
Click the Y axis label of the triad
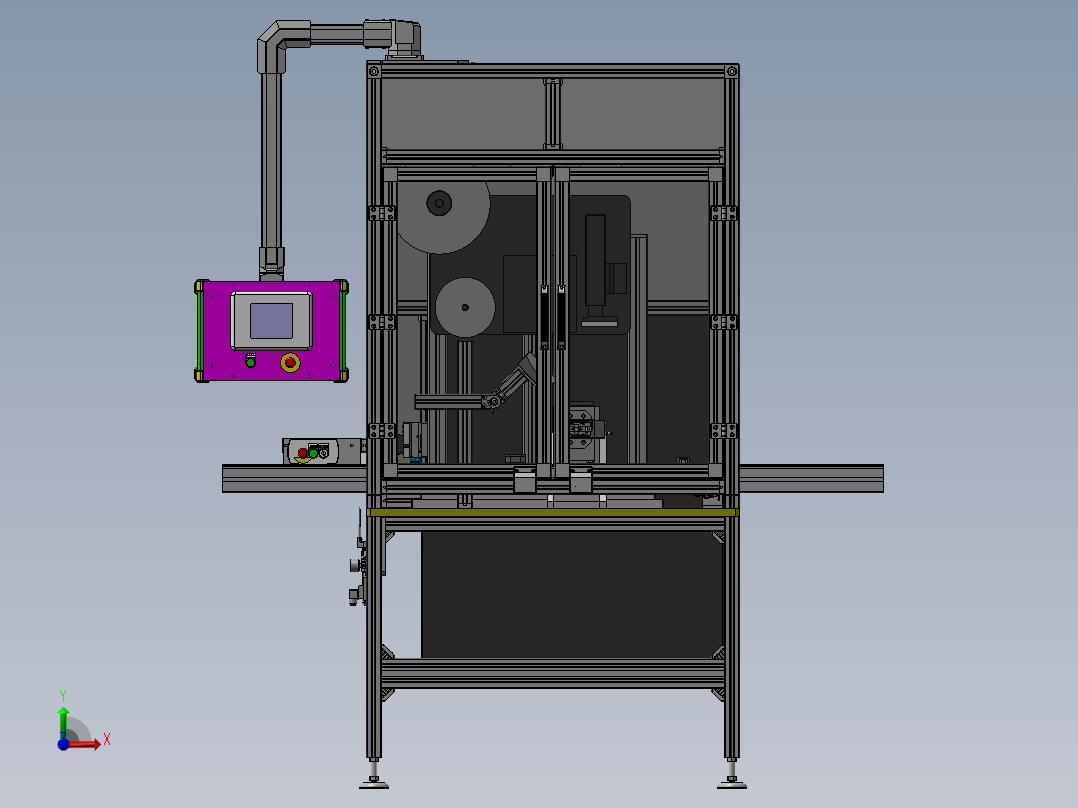(63, 696)
